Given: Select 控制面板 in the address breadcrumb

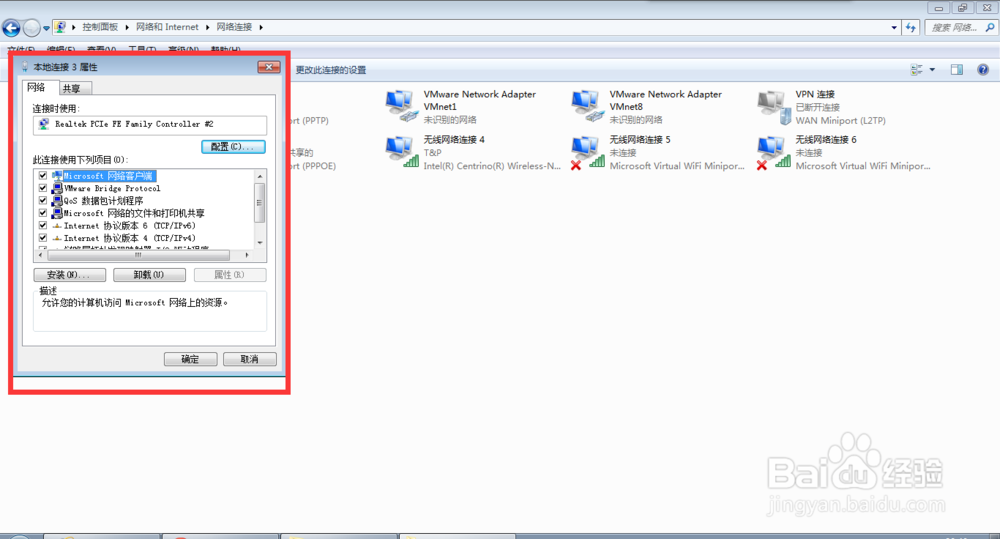Looking at the screenshot, I should (x=100, y=27).
